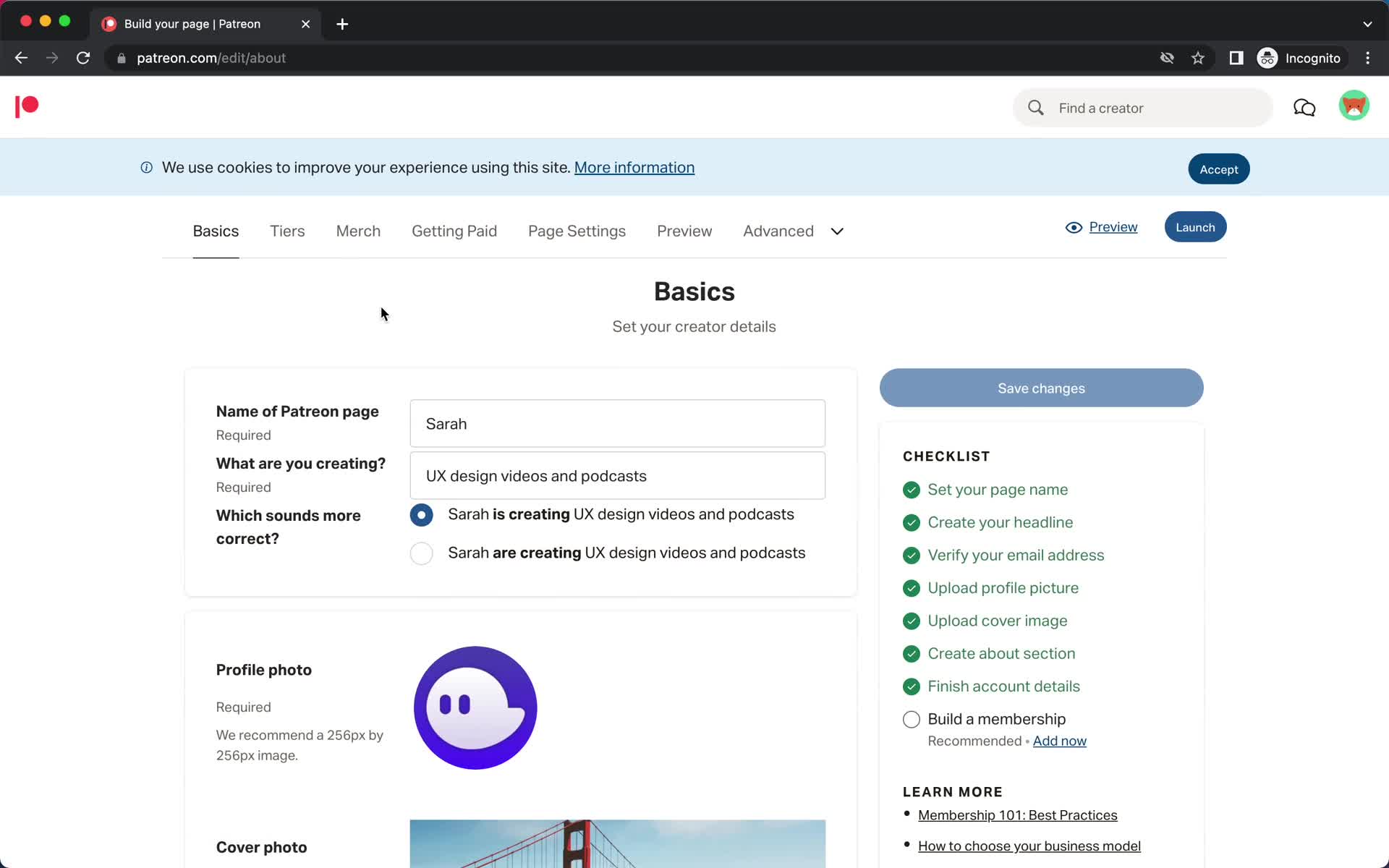
Task: Click 'Verify your email address' checklist item
Action: point(1016,556)
